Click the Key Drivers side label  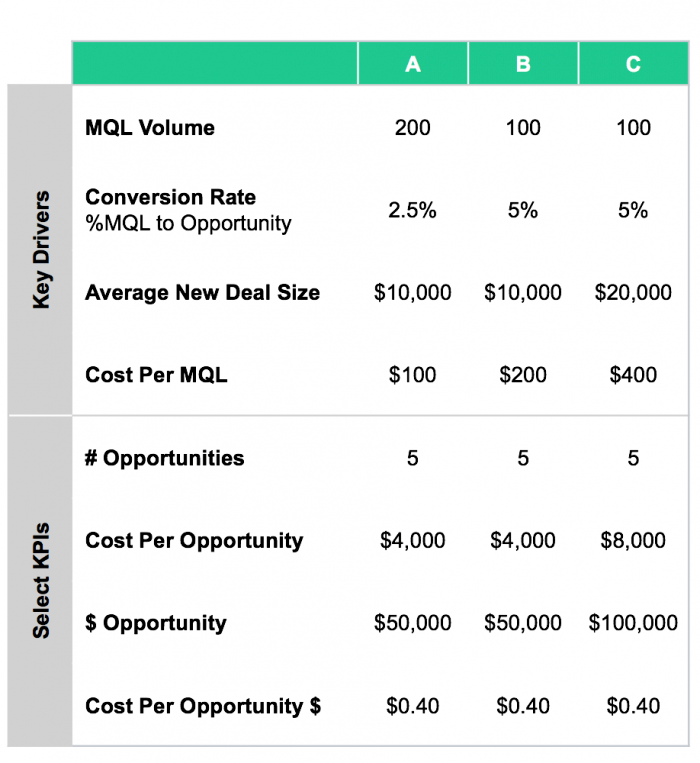[x=41, y=250]
